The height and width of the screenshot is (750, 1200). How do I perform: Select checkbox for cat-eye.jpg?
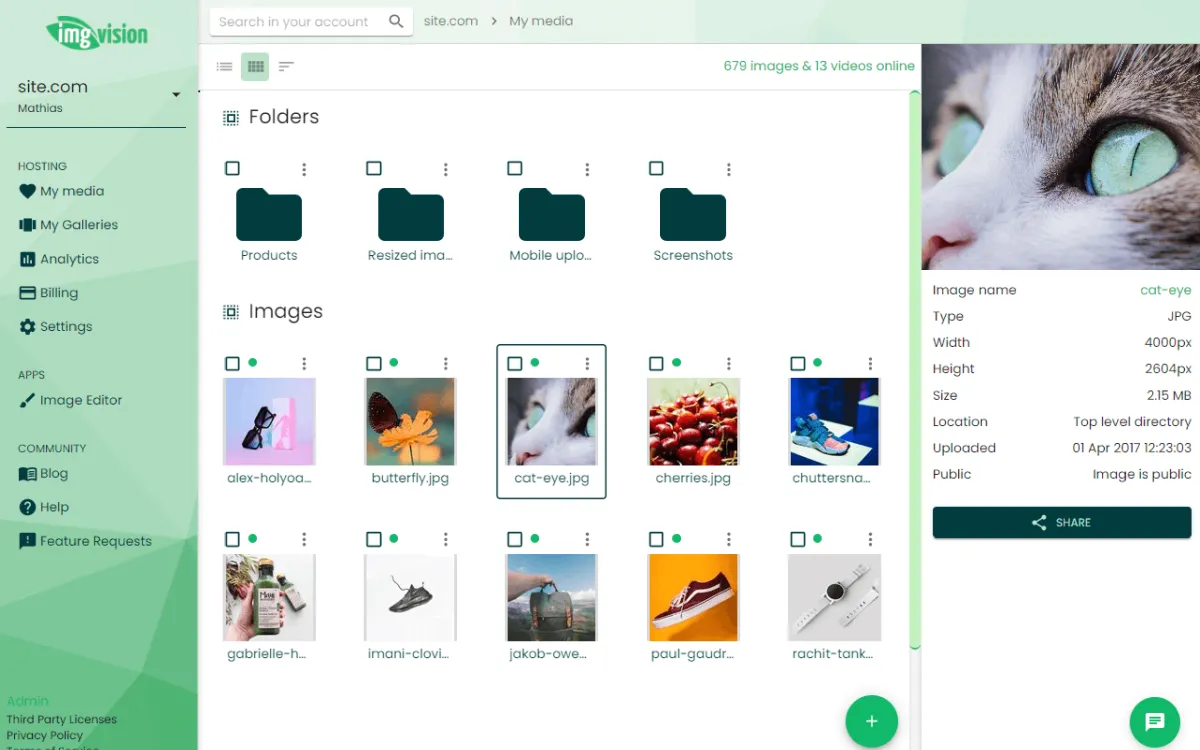pyautogui.click(x=515, y=364)
